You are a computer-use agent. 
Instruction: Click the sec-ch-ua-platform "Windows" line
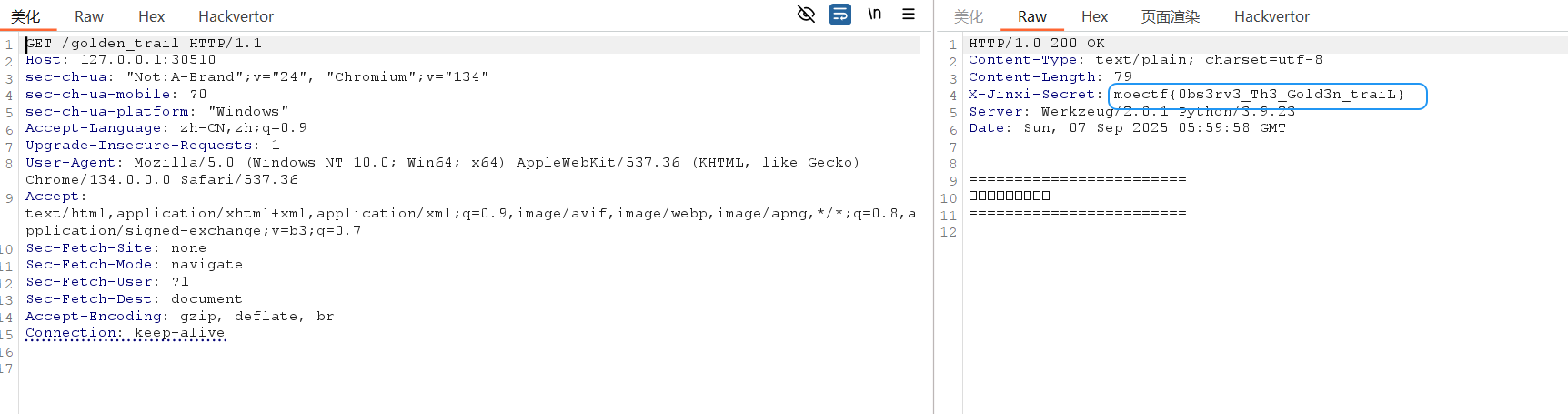[x=157, y=112]
